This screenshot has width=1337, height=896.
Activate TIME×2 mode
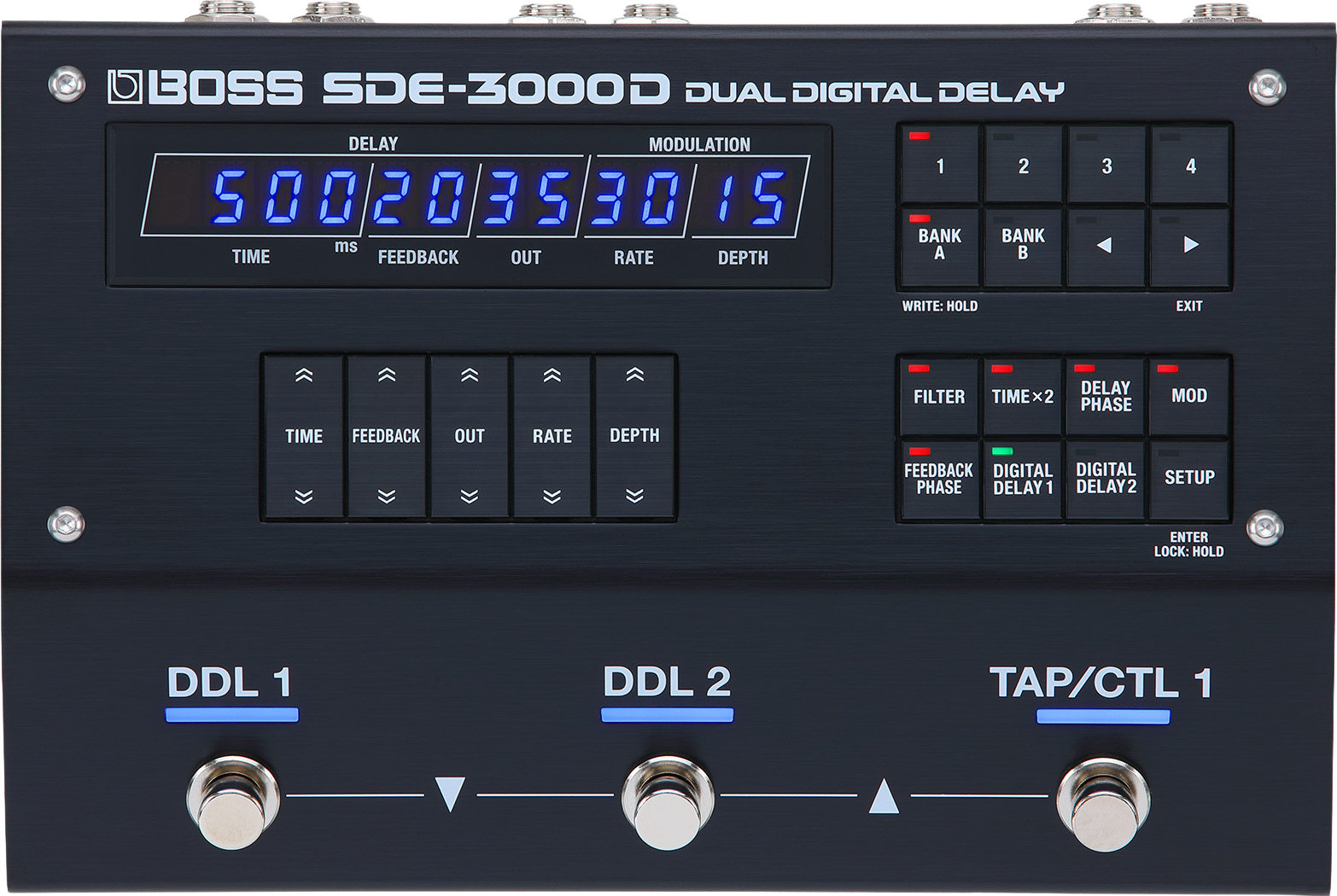click(1021, 396)
